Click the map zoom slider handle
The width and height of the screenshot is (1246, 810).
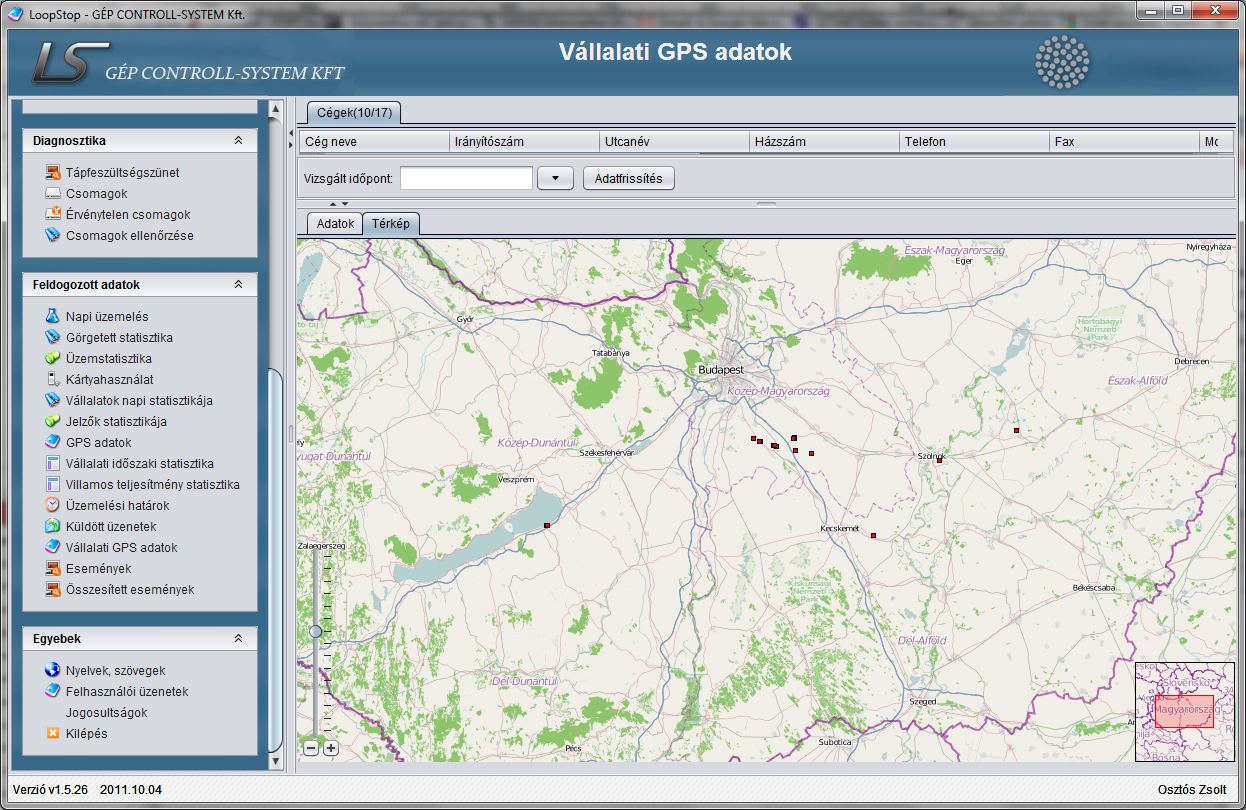[316, 631]
